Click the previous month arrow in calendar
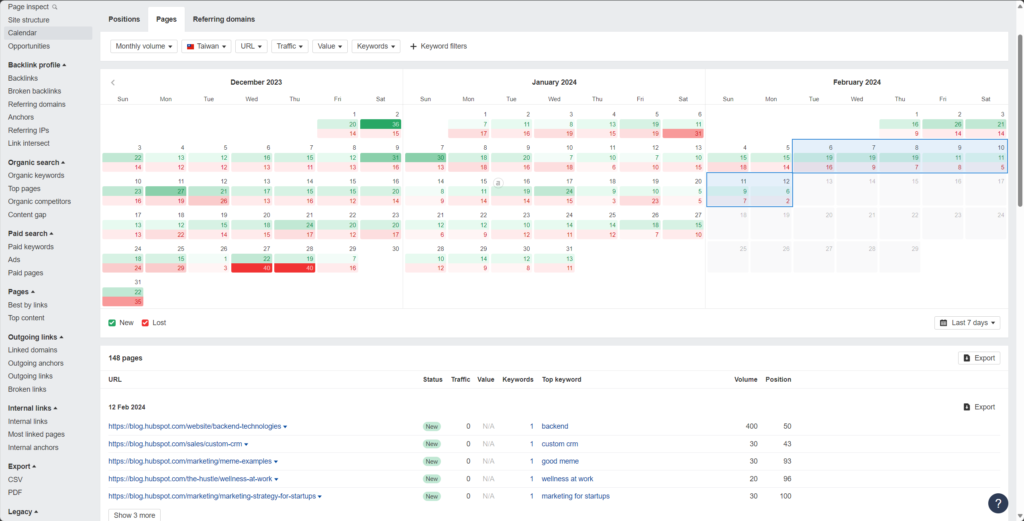1024x521 pixels. click(113, 82)
